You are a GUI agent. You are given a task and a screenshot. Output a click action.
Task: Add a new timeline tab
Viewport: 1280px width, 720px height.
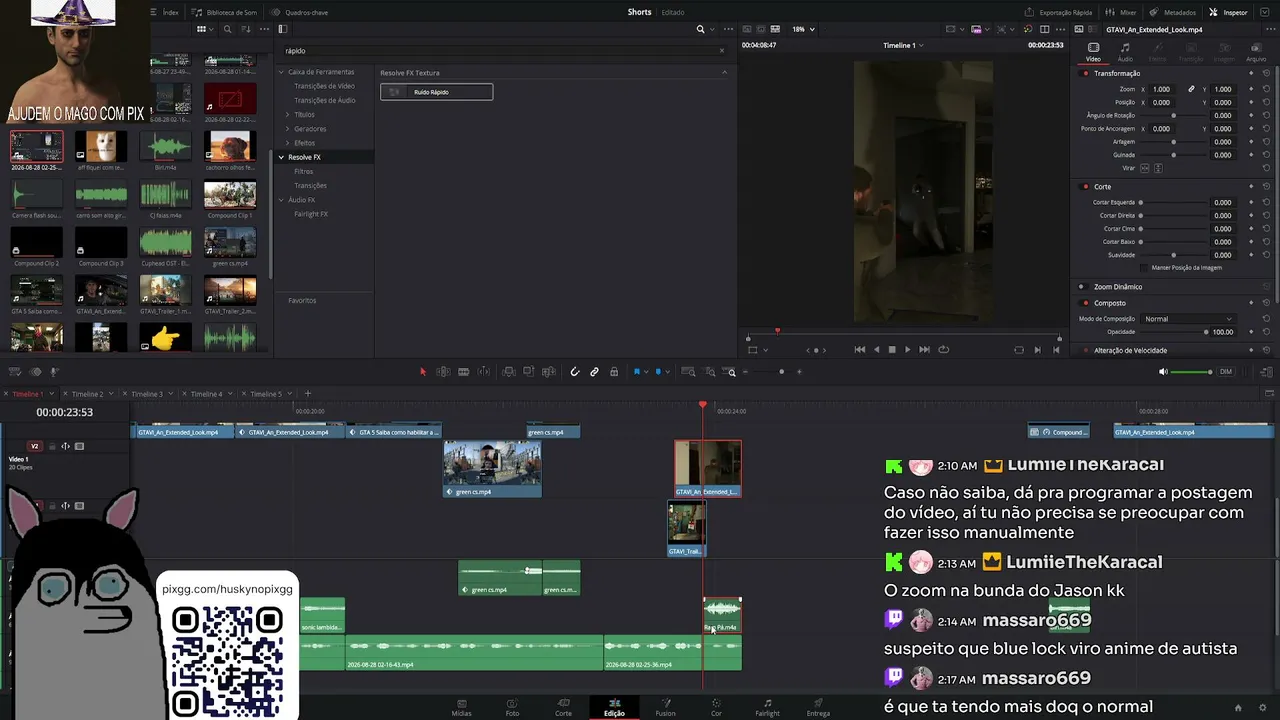308,394
